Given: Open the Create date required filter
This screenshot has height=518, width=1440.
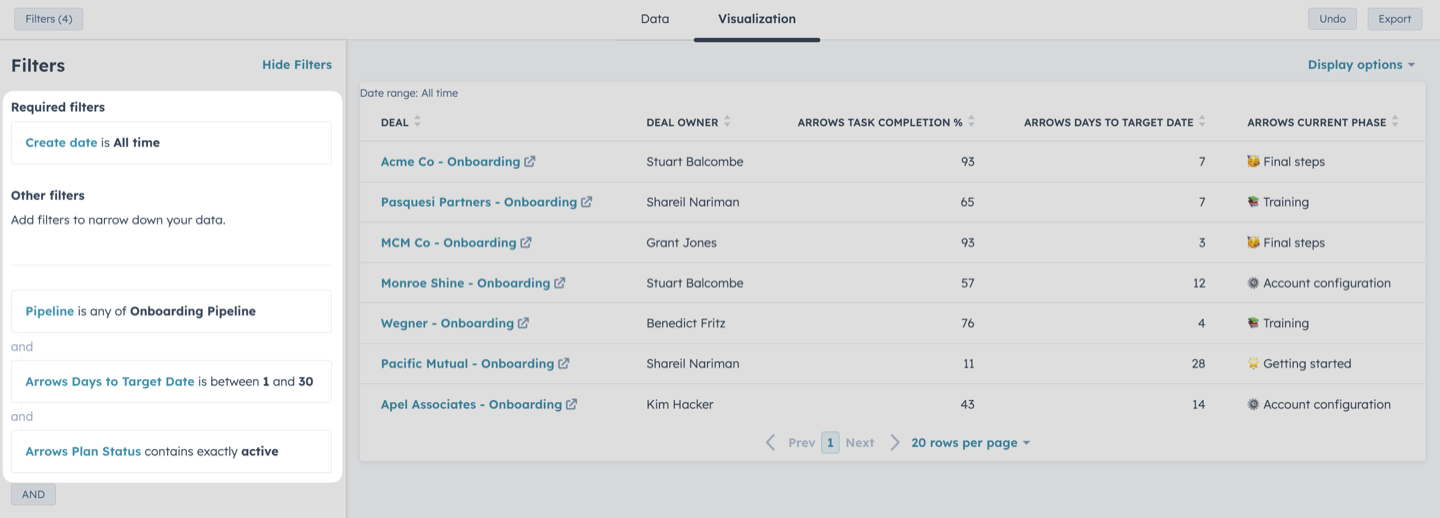Looking at the screenshot, I should click(x=171, y=143).
